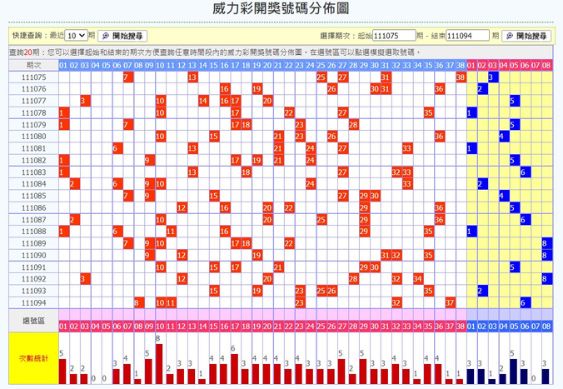Click the header column 01 in blue row
563x389 pixels.
(x=63, y=65)
